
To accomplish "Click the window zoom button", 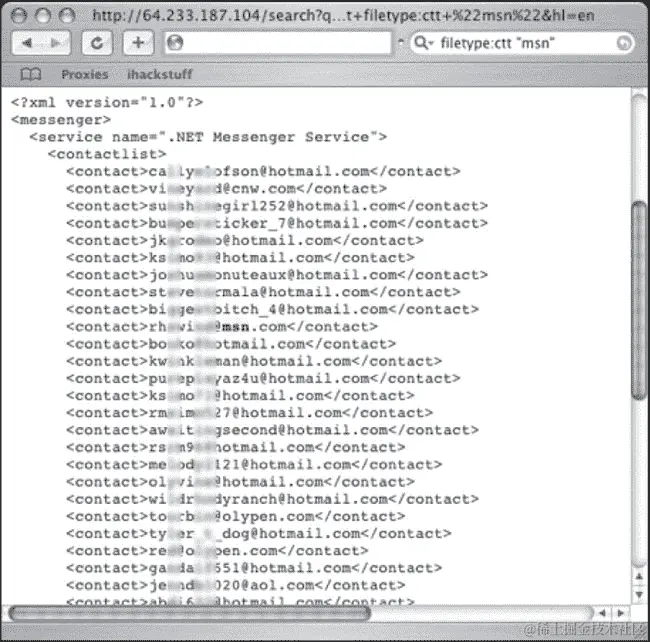I will click(67, 16).
